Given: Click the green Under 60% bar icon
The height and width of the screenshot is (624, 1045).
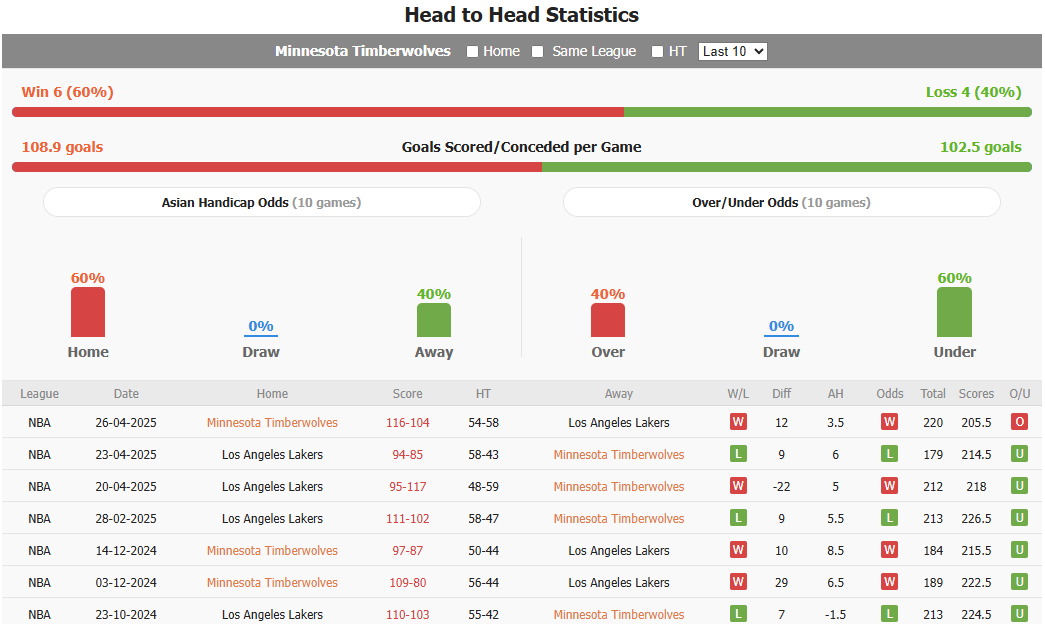Looking at the screenshot, I should 954,311.
